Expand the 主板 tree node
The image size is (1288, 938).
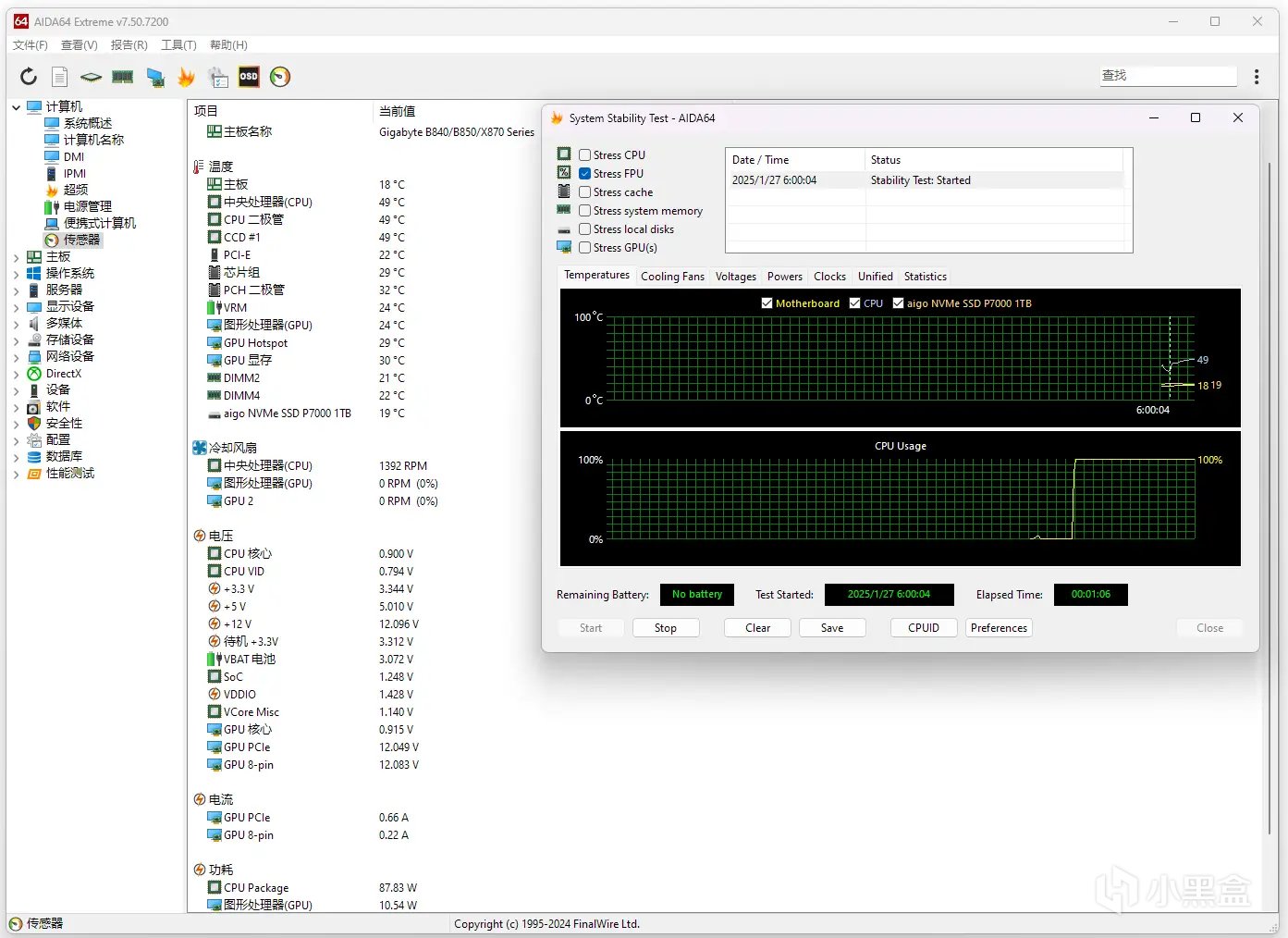click(x=16, y=257)
